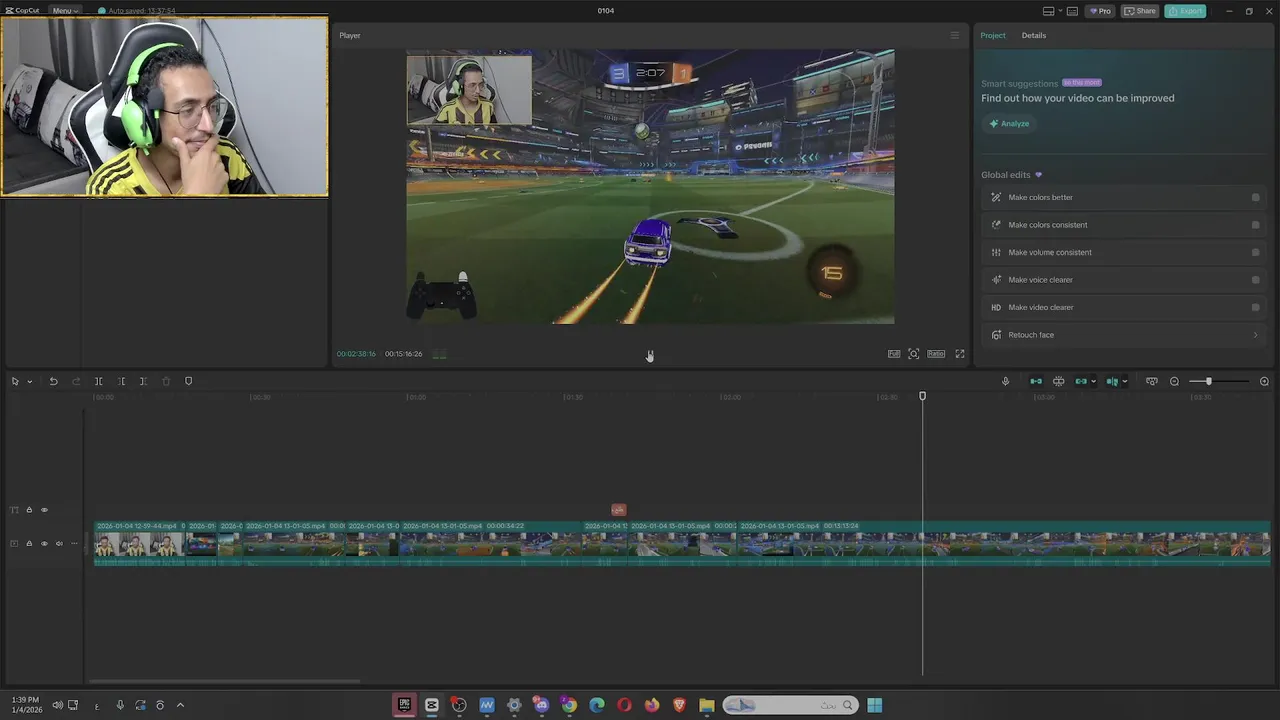Click the taskbar search box

pyautogui.click(x=790, y=705)
